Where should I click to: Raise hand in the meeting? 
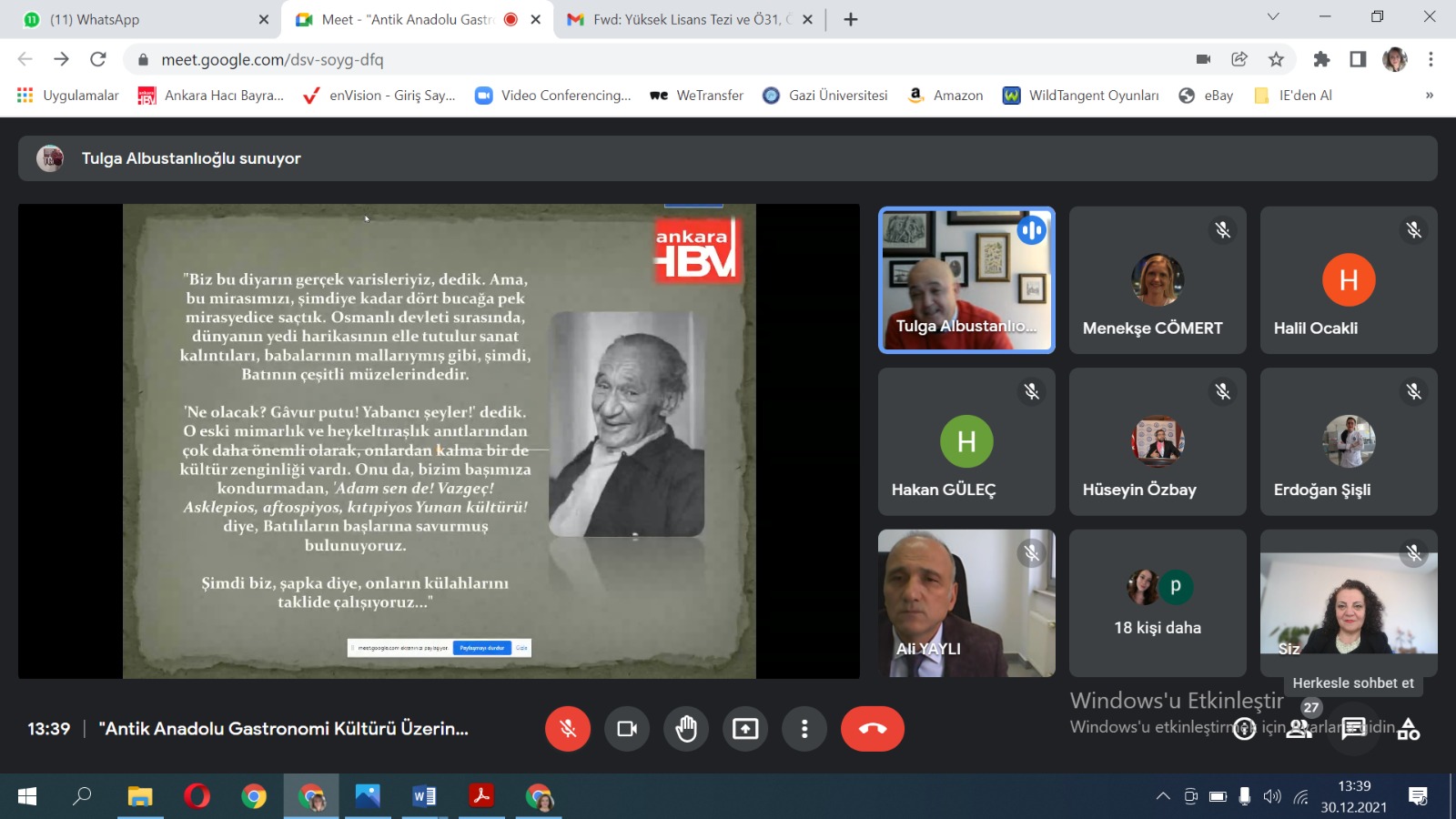tap(686, 729)
